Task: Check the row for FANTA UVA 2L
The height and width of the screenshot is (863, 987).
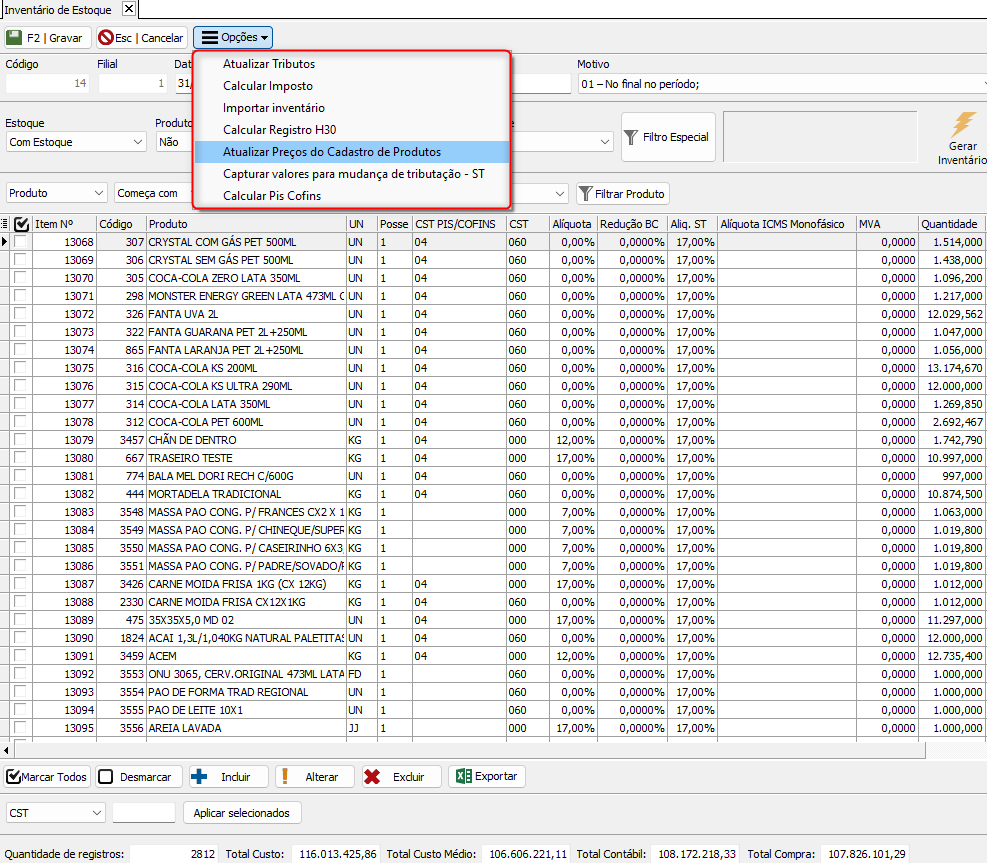Action: pyautogui.click(x=21, y=314)
